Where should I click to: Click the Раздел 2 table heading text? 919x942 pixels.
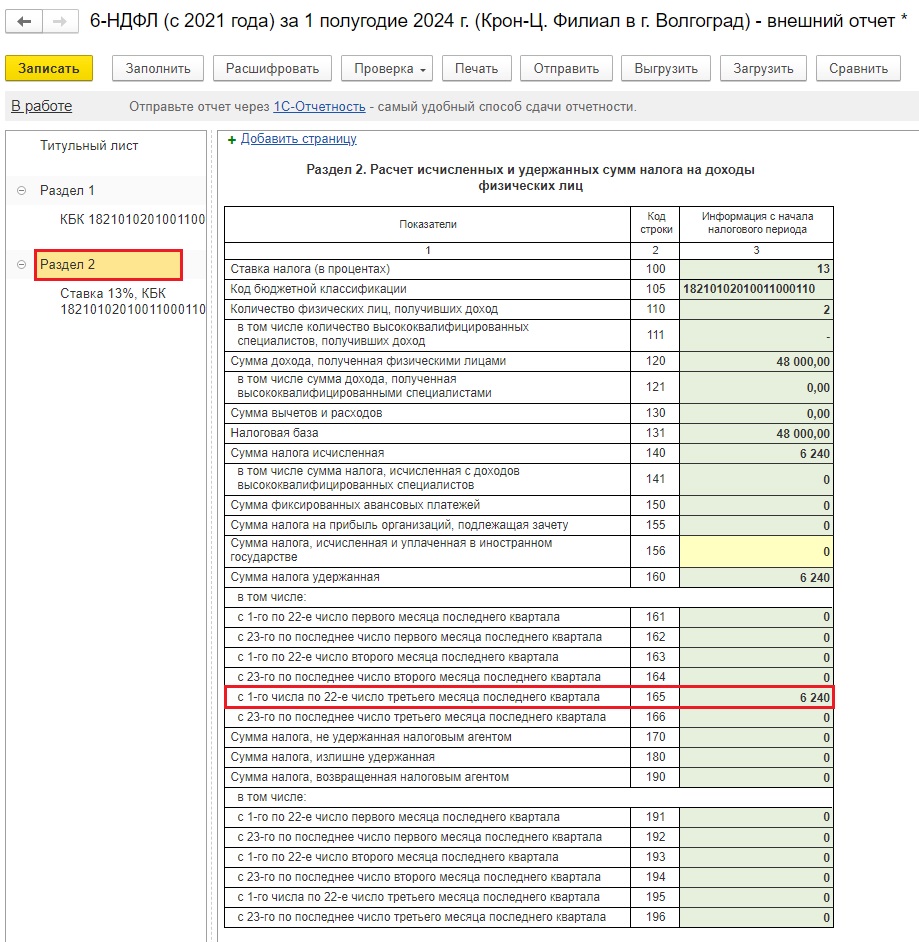tap(530, 177)
